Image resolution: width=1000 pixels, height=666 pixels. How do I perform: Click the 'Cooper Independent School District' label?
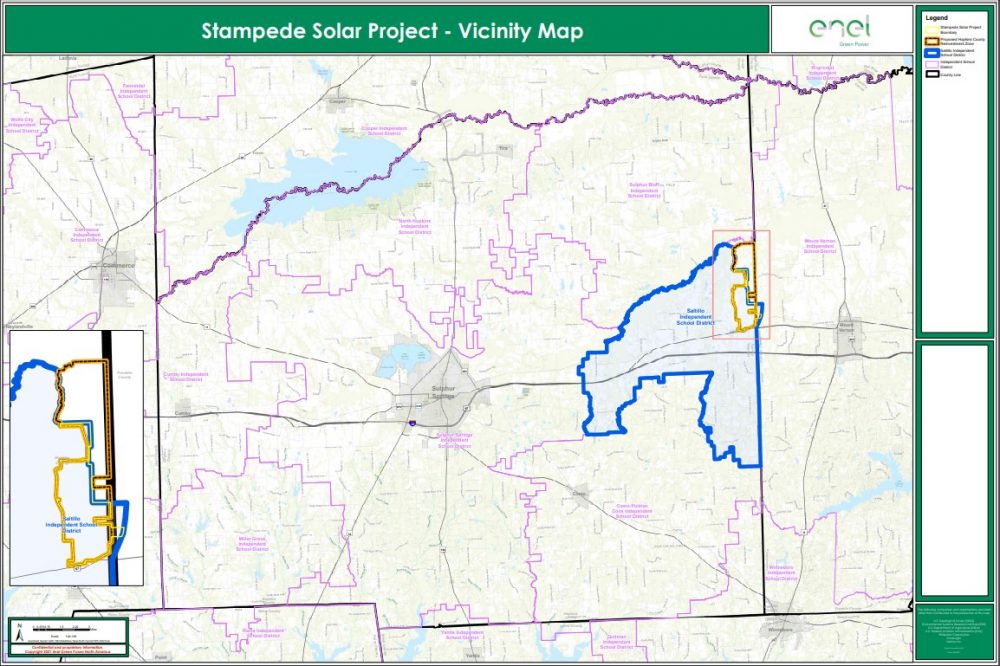383,131
